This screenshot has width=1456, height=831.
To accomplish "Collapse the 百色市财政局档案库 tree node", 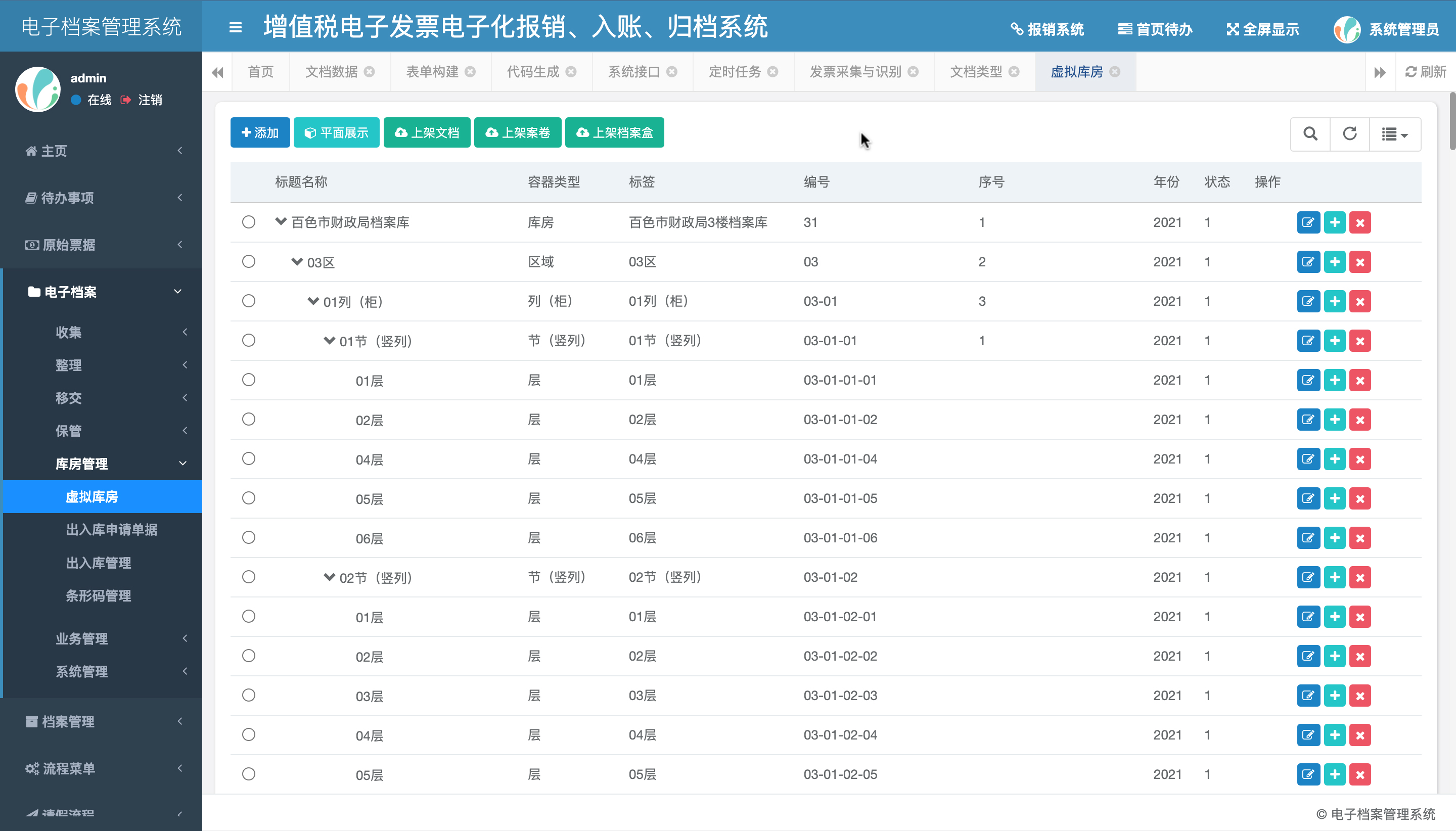I will (280, 221).
